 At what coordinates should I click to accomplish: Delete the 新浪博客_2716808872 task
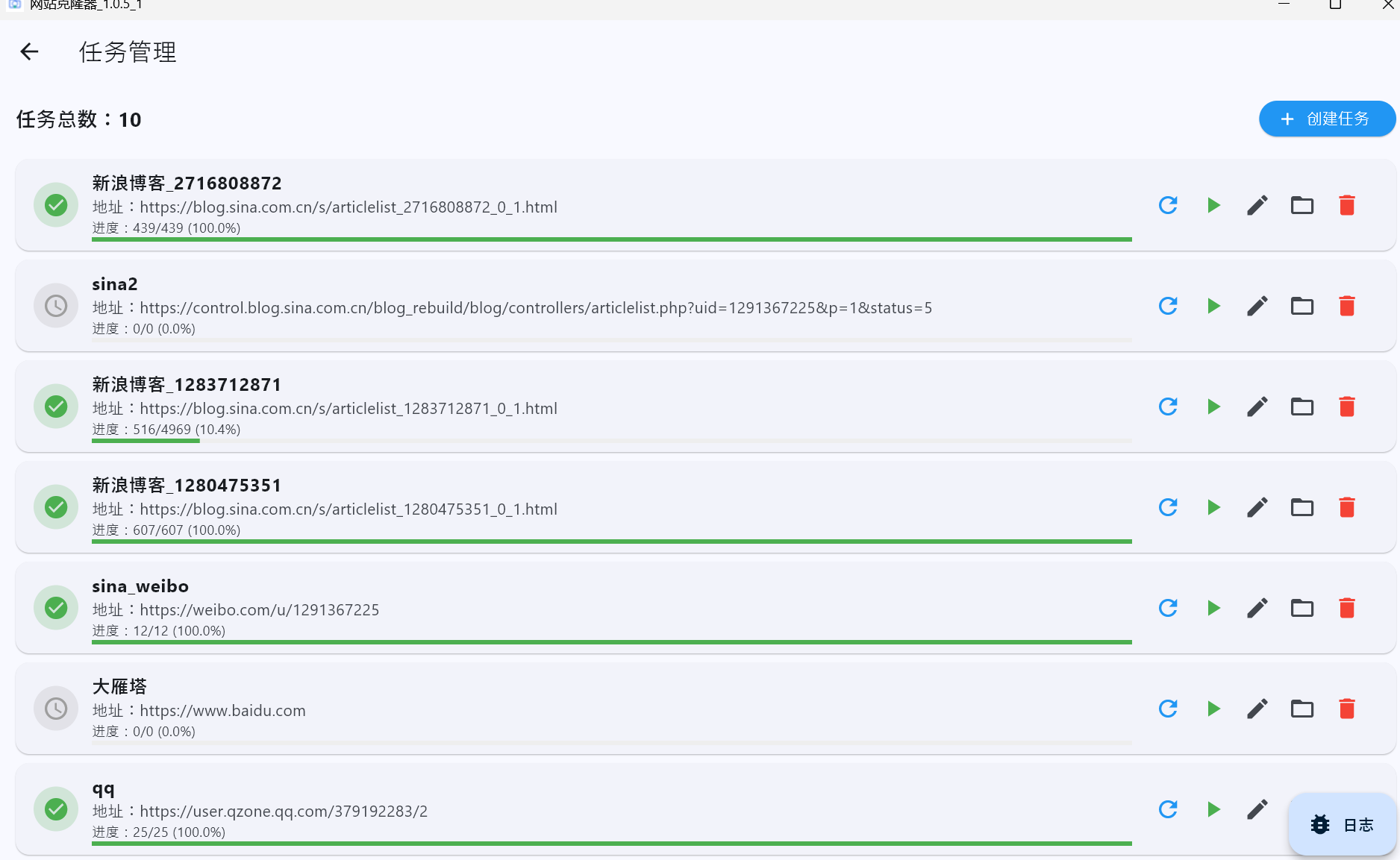pos(1347,205)
